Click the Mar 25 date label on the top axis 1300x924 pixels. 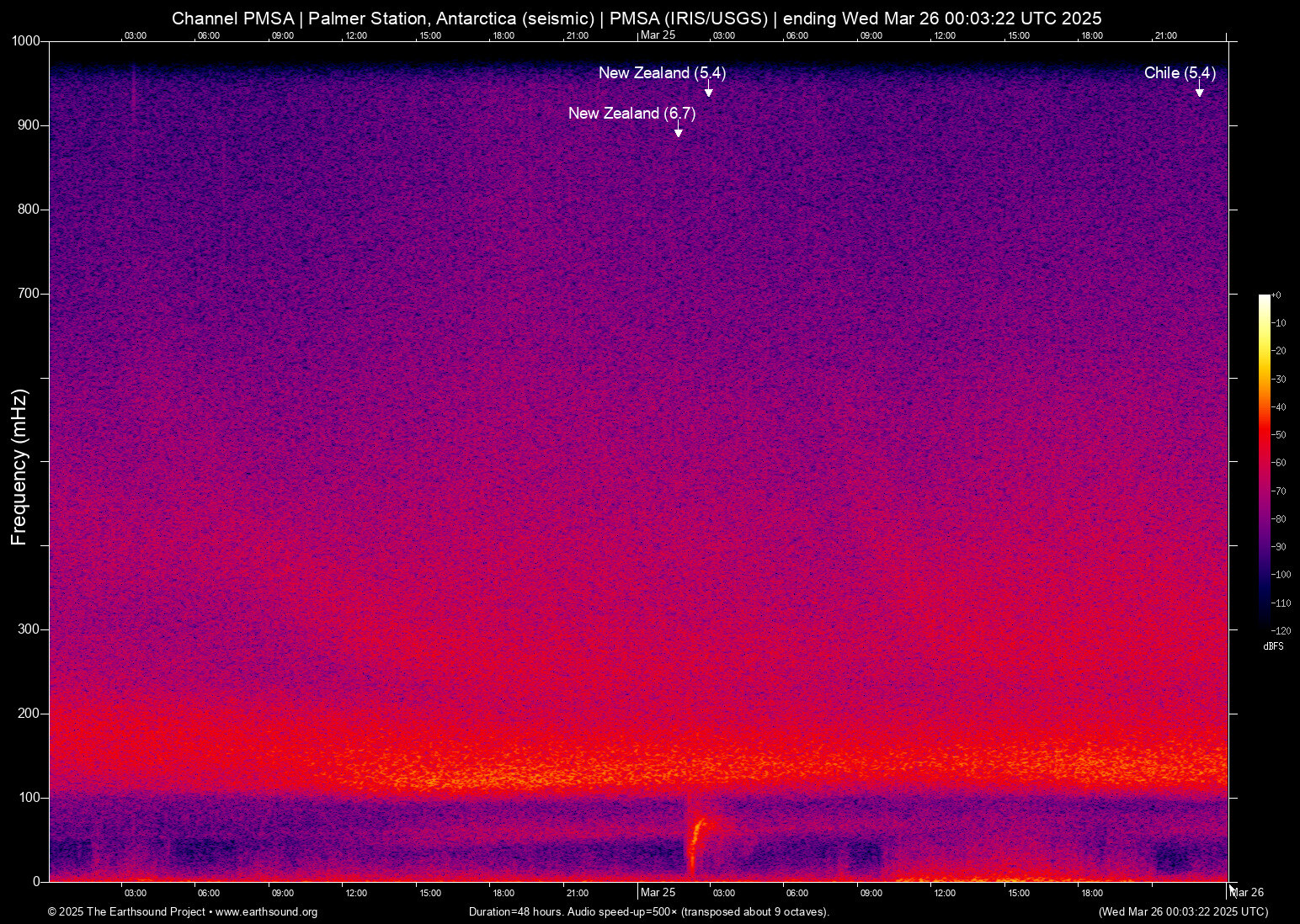pyautogui.click(x=658, y=35)
